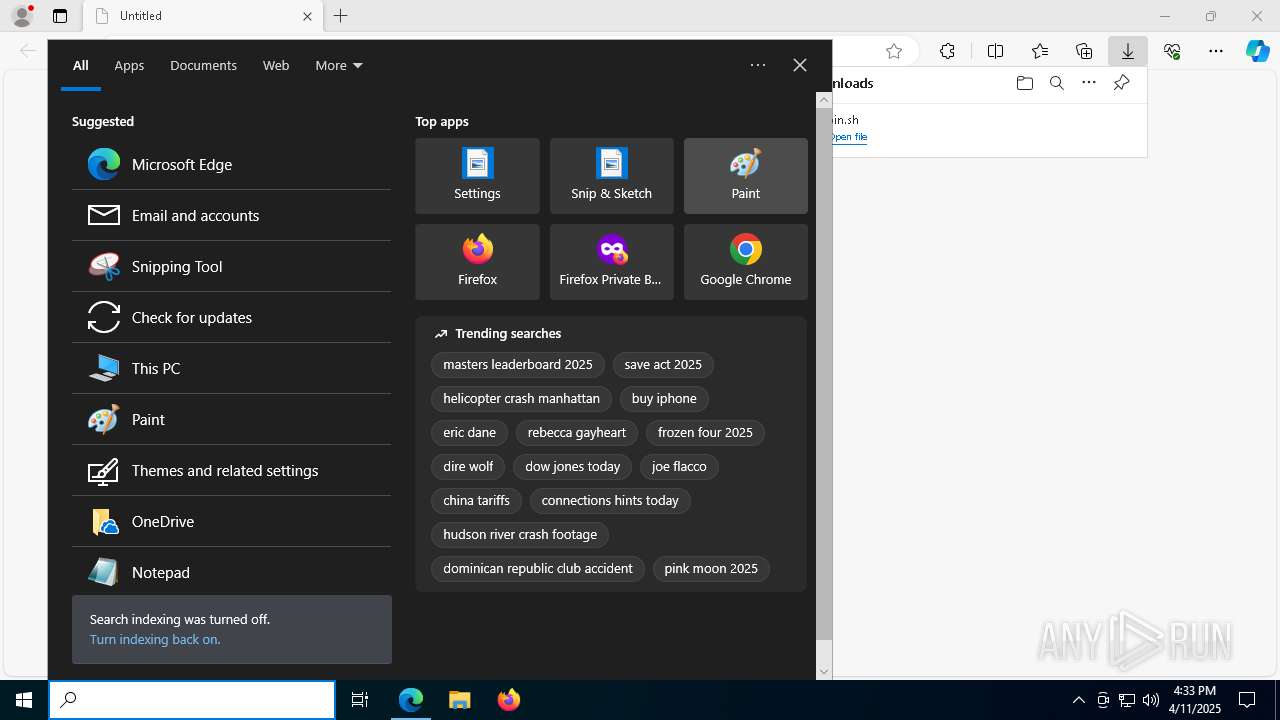
Task: Select helicopter crash manhattan search
Action: (521, 399)
